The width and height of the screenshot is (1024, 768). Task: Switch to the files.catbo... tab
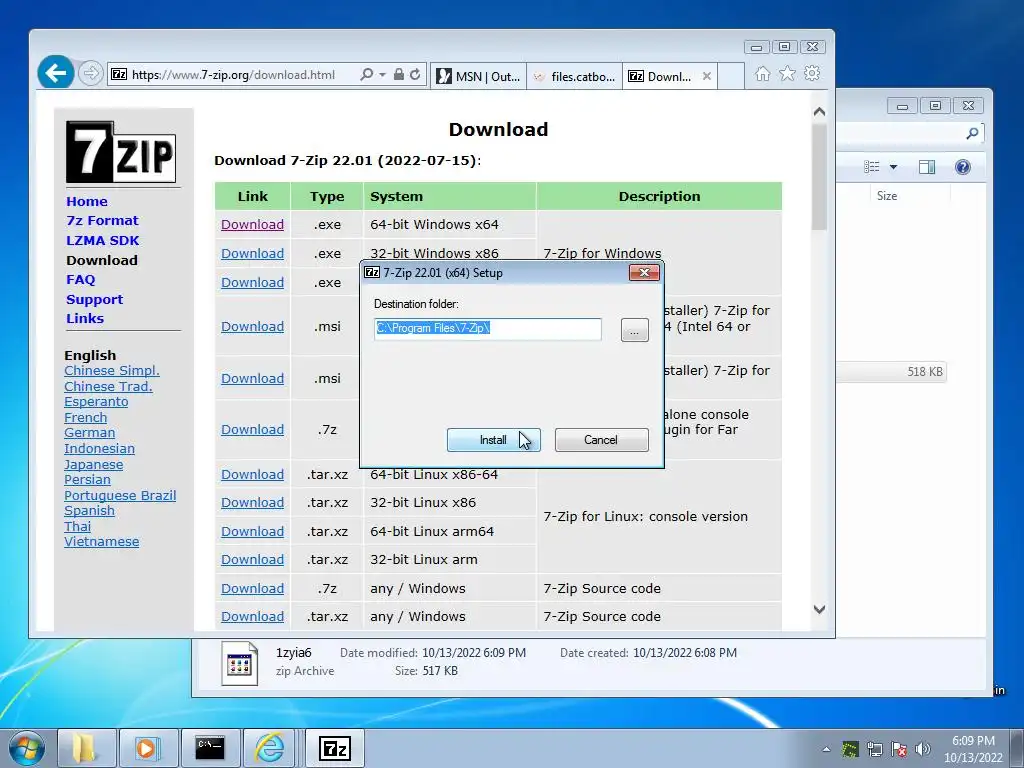(x=575, y=76)
